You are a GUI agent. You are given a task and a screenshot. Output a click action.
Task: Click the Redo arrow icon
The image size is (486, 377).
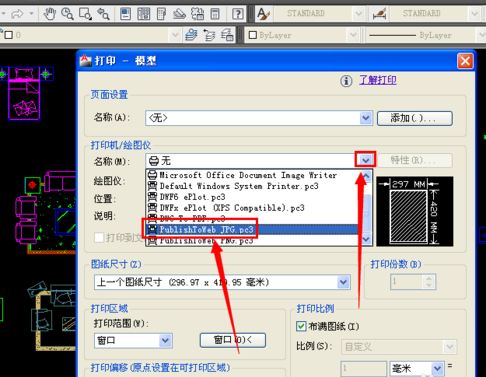click(x=17, y=14)
